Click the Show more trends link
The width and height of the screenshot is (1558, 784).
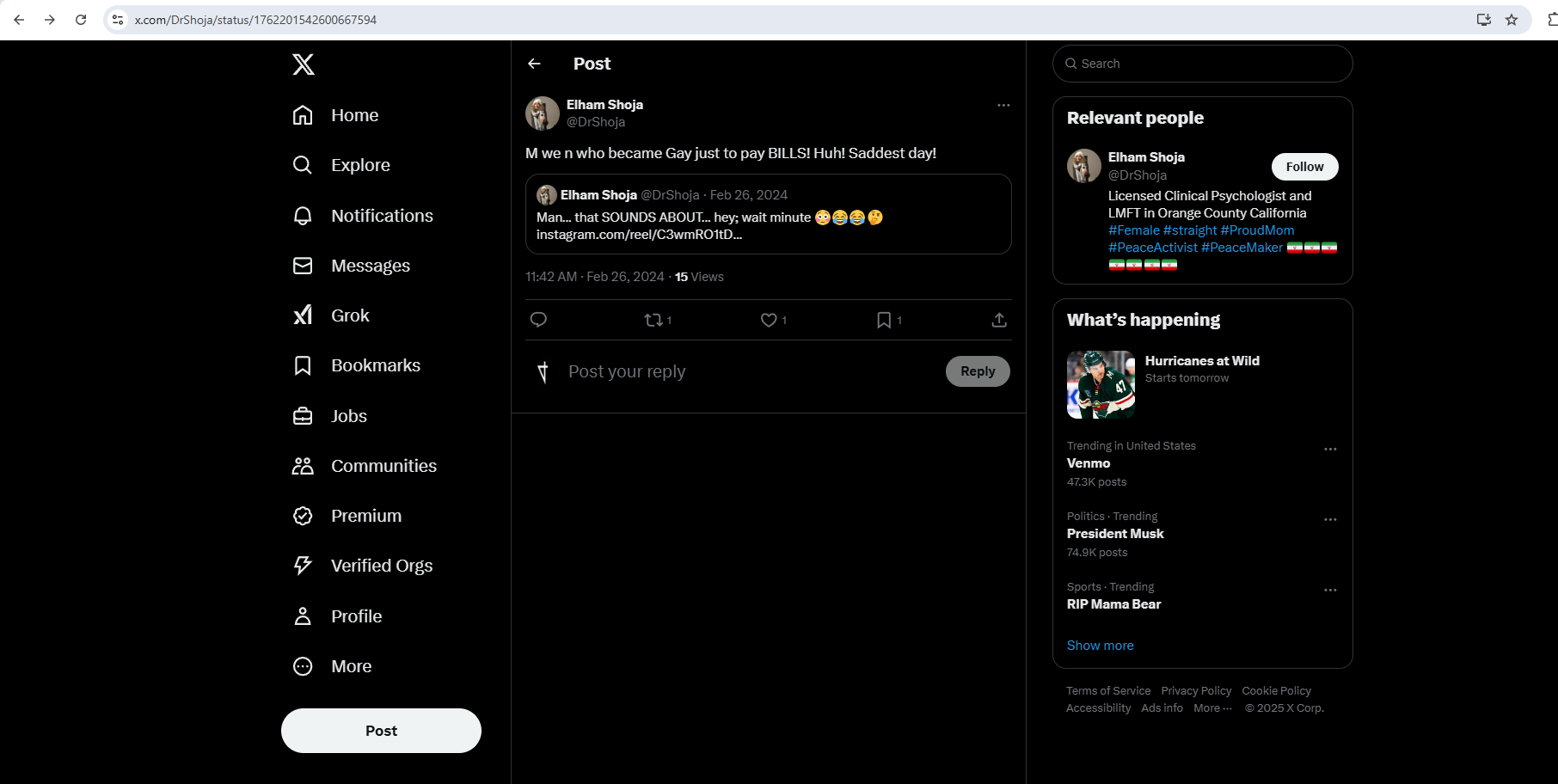click(x=1100, y=646)
